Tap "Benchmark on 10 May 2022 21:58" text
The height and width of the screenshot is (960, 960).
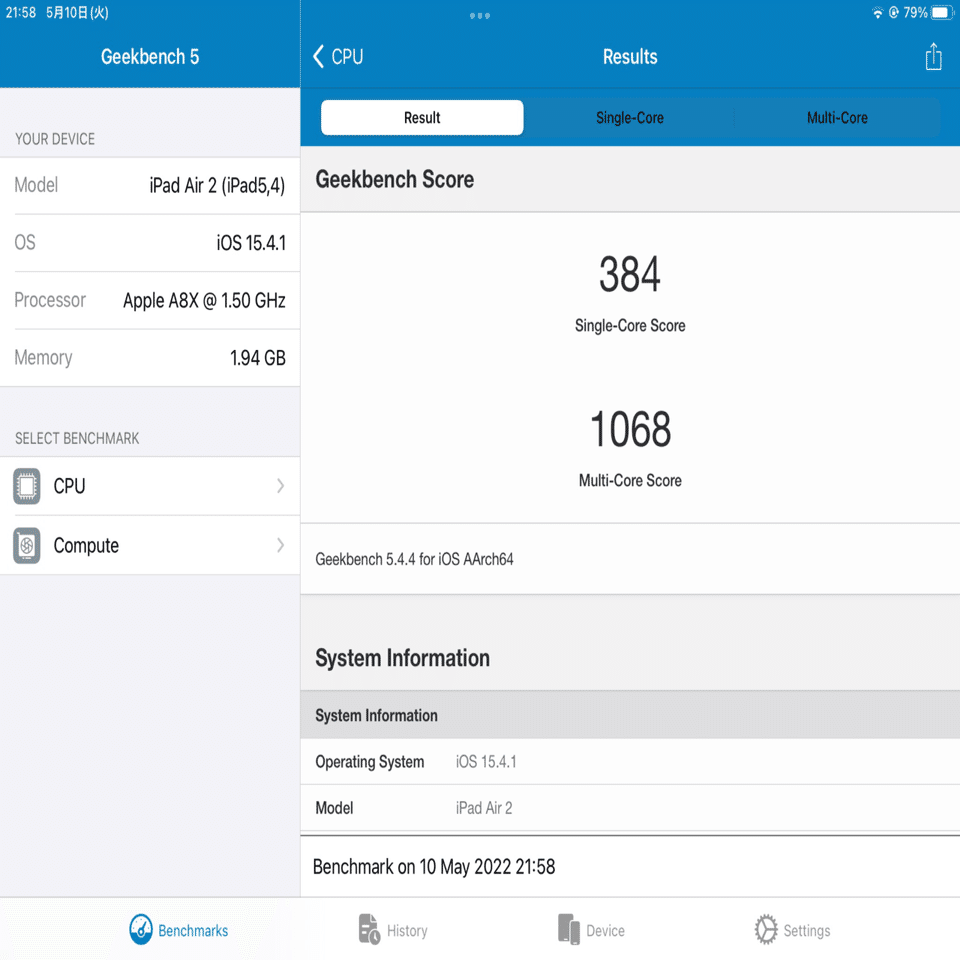pyautogui.click(x=433, y=867)
